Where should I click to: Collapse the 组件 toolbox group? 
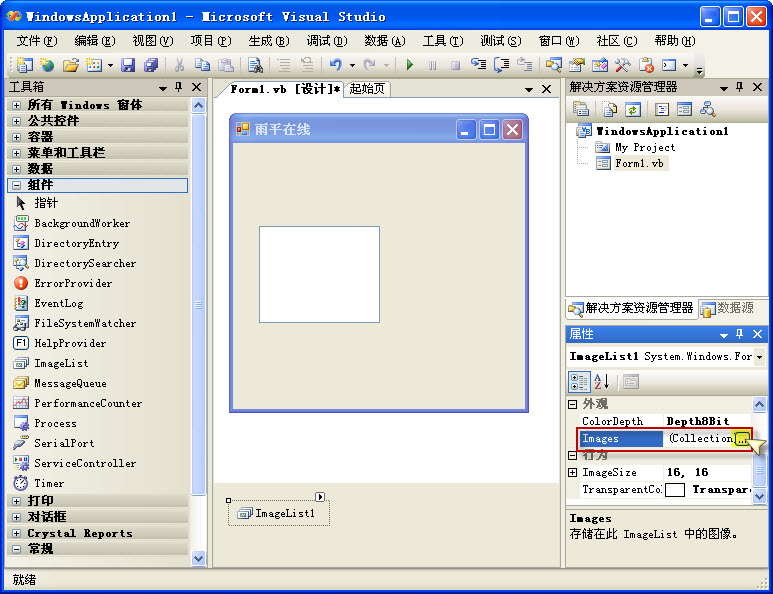tap(16, 185)
